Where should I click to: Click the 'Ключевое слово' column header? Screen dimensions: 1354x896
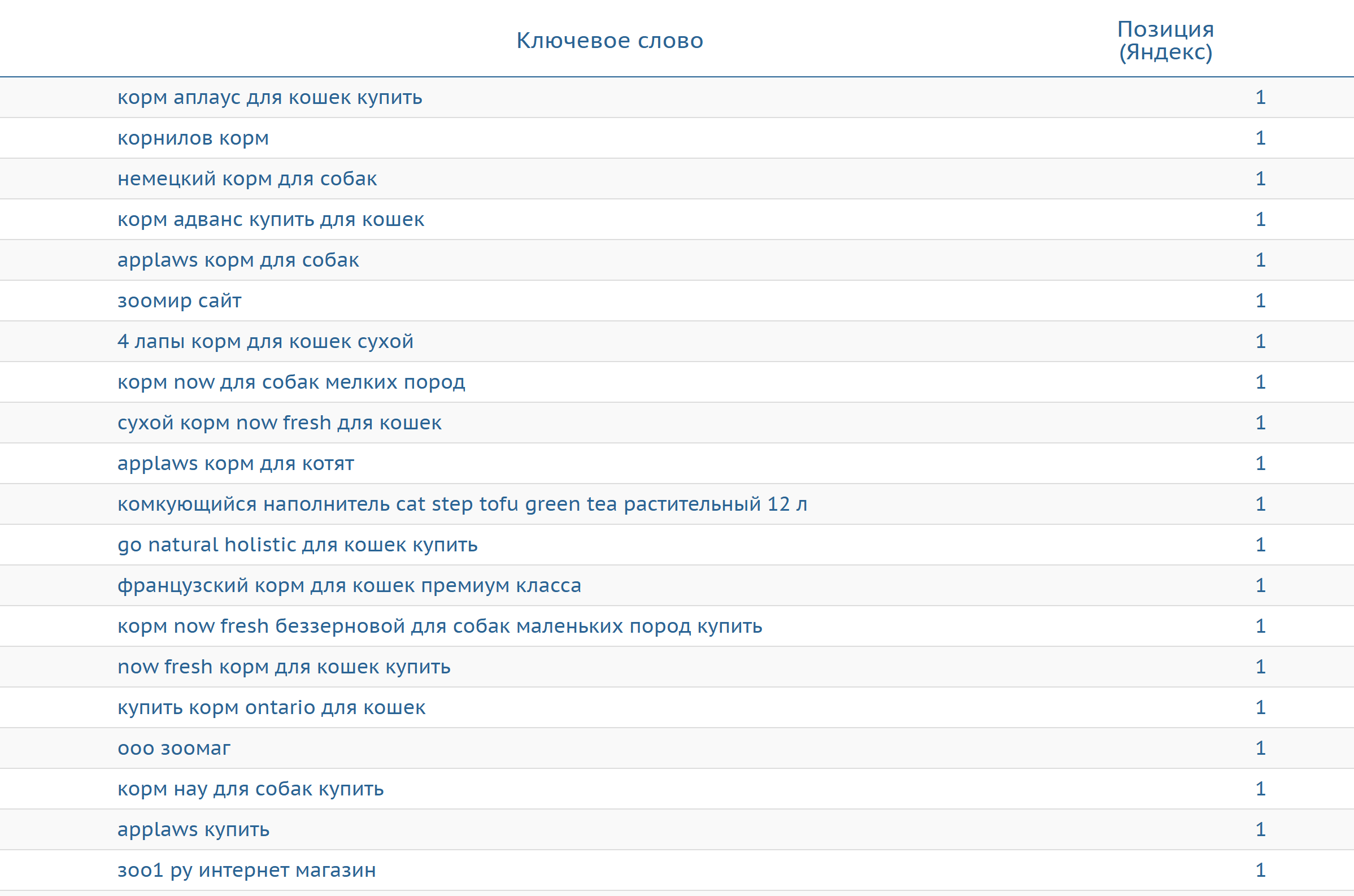tap(609, 41)
